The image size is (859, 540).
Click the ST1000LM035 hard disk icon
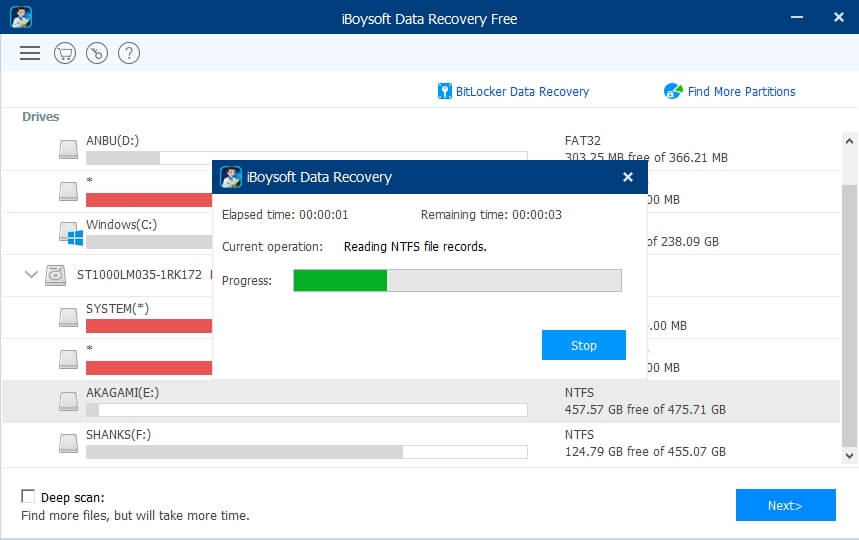(55, 275)
